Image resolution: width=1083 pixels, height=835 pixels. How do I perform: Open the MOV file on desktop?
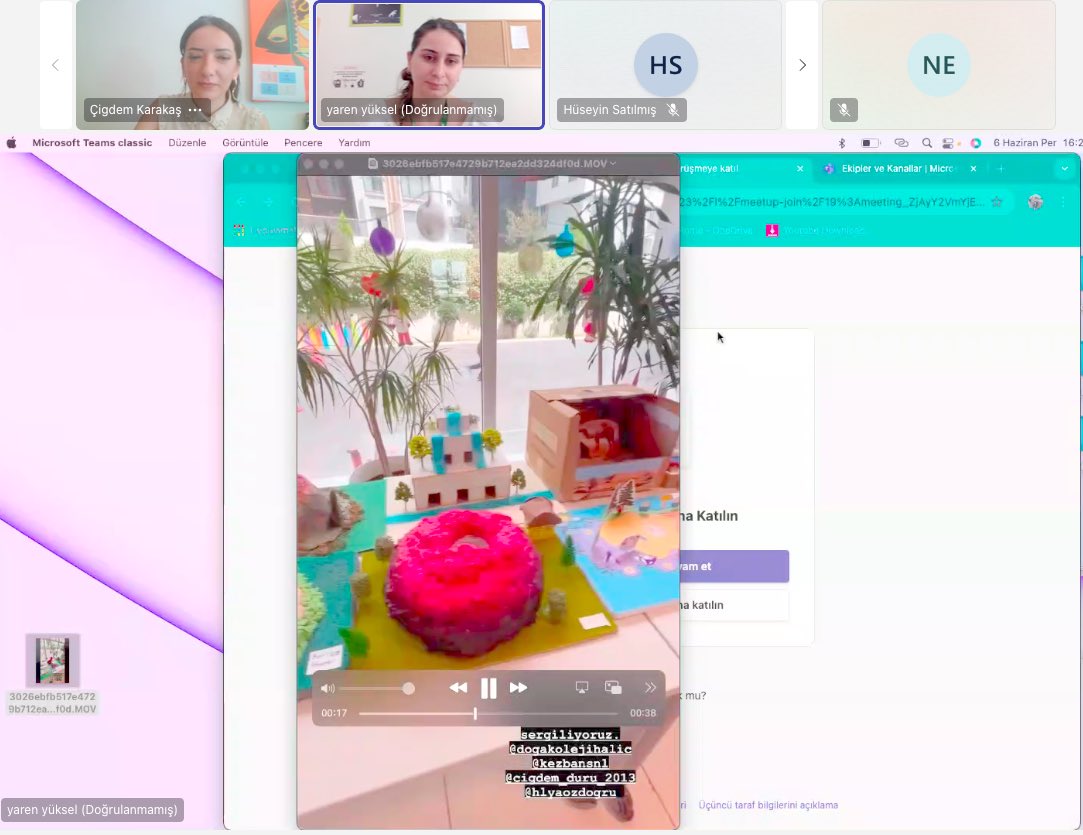coord(52,673)
